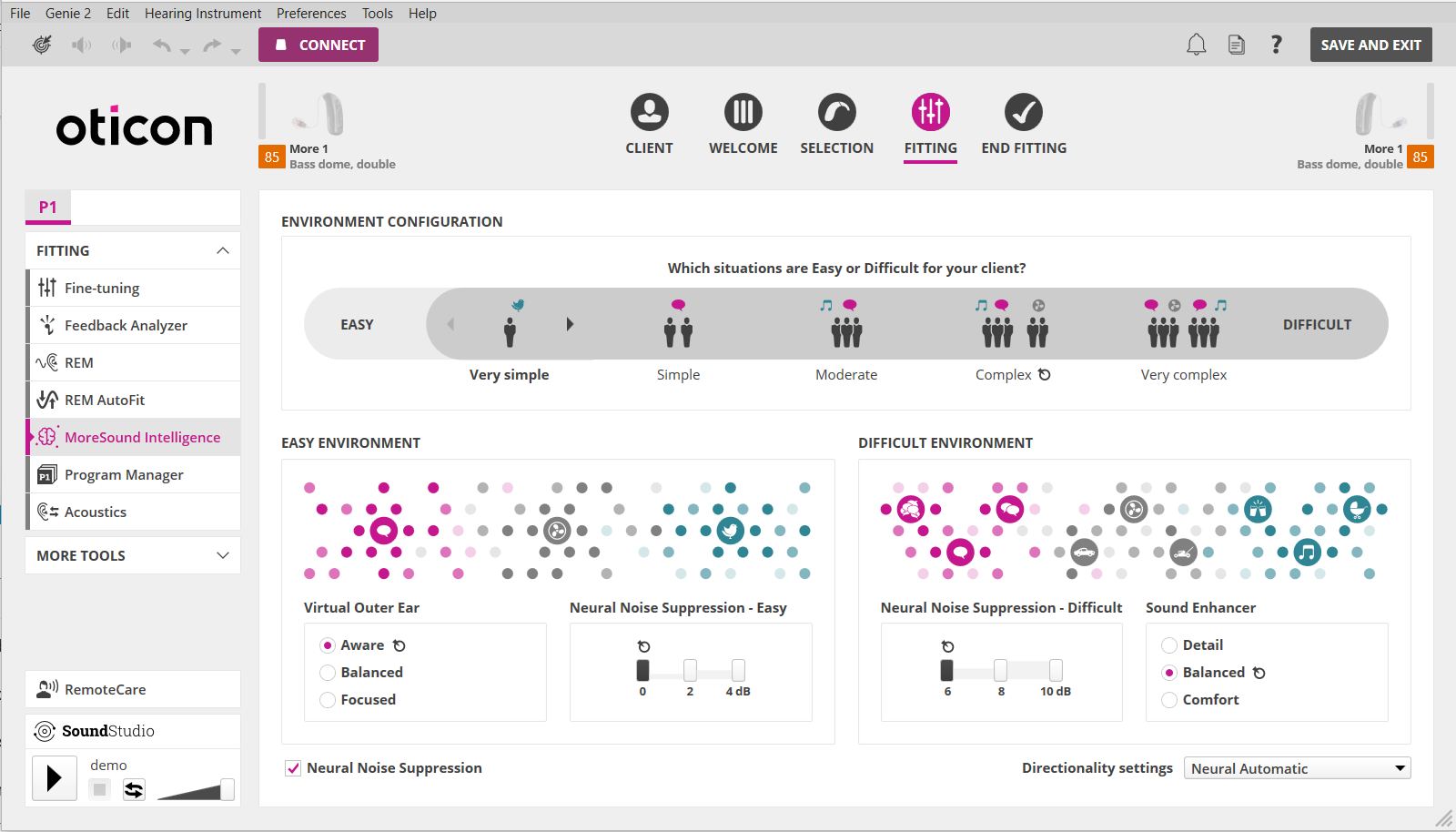Screen dimensions: 1456x832
Task: Expand the MORE TOOLS section
Action: (x=223, y=555)
